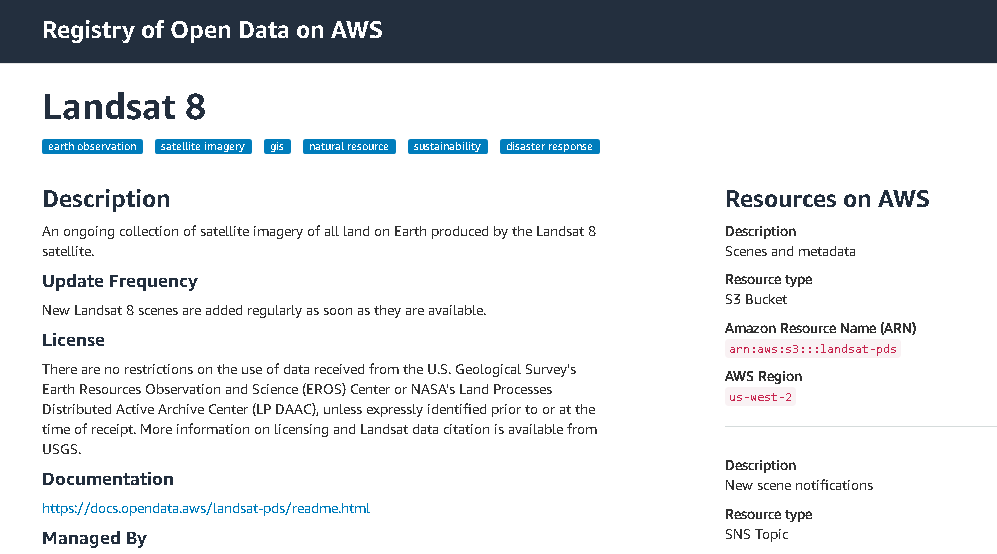
Task: Open the natural resource tag
Action: pyautogui.click(x=349, y=147)
